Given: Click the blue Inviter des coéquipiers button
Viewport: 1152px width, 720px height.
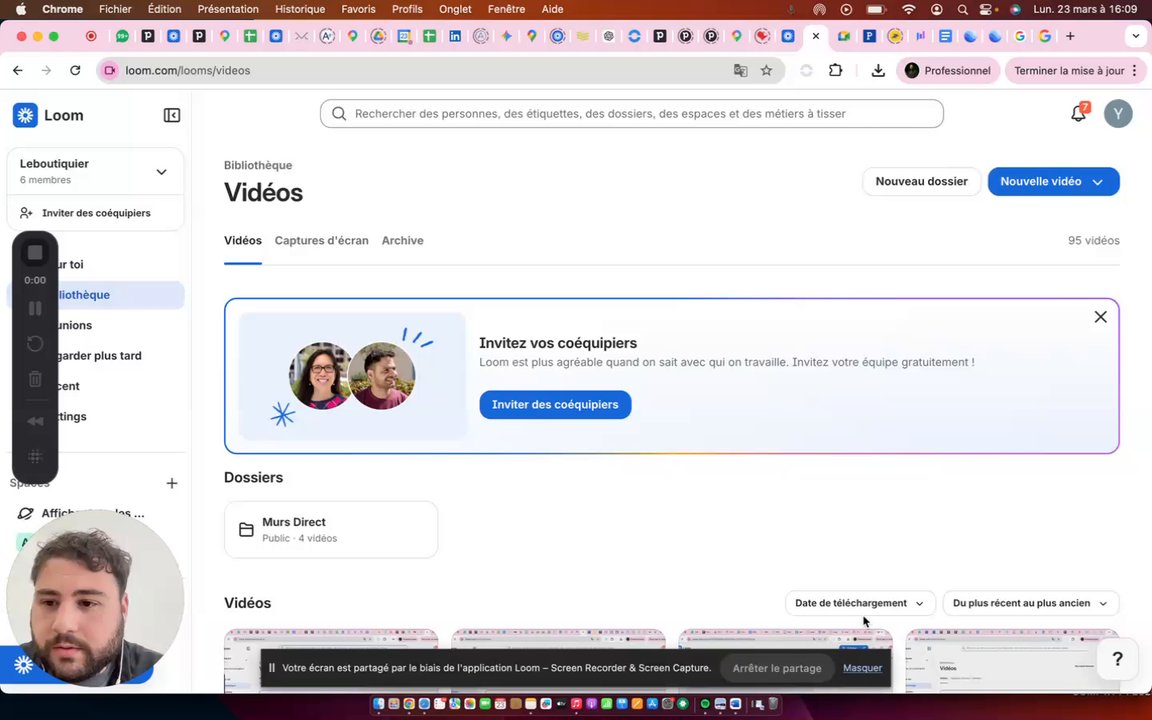Looking at the screenshot, I should pyautogui.click(x=555, y=405).
